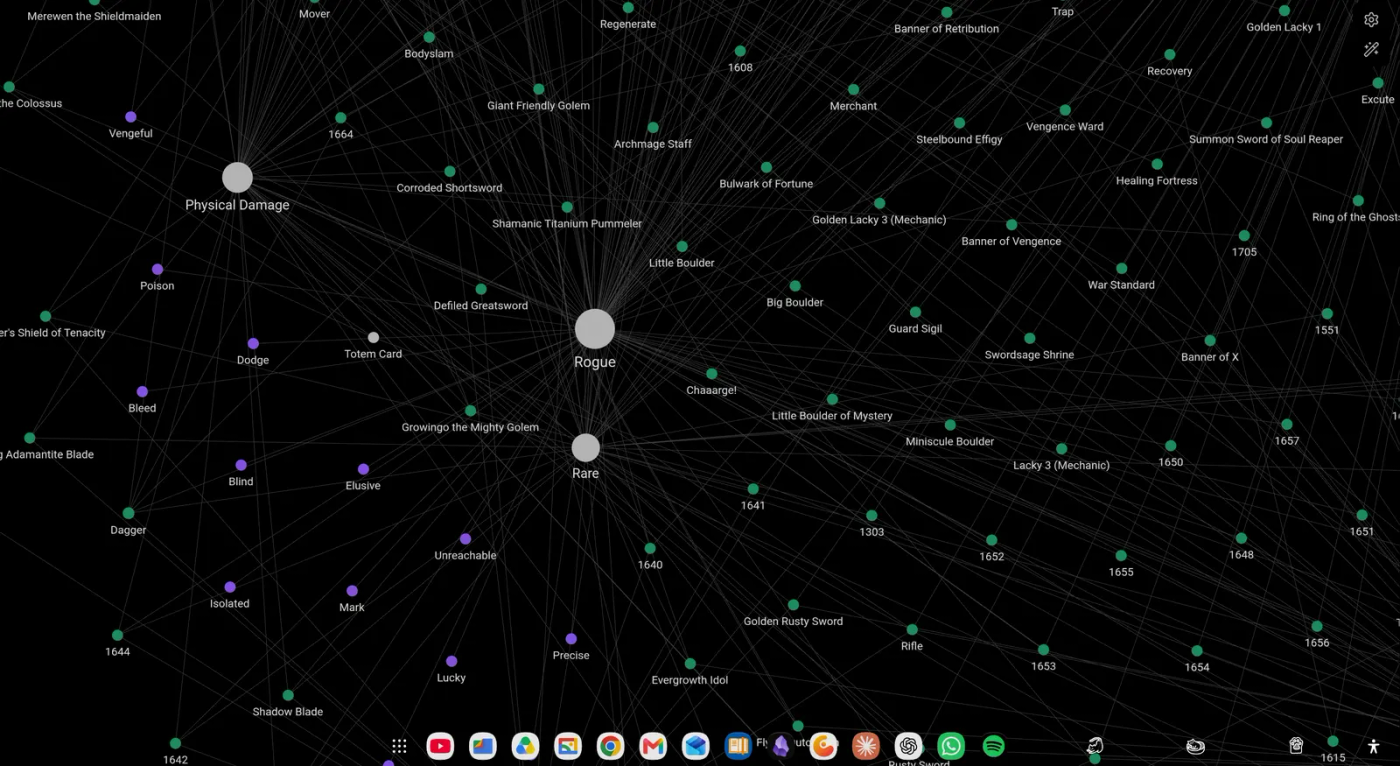Click the Isolated purple node

coord(230,587)
